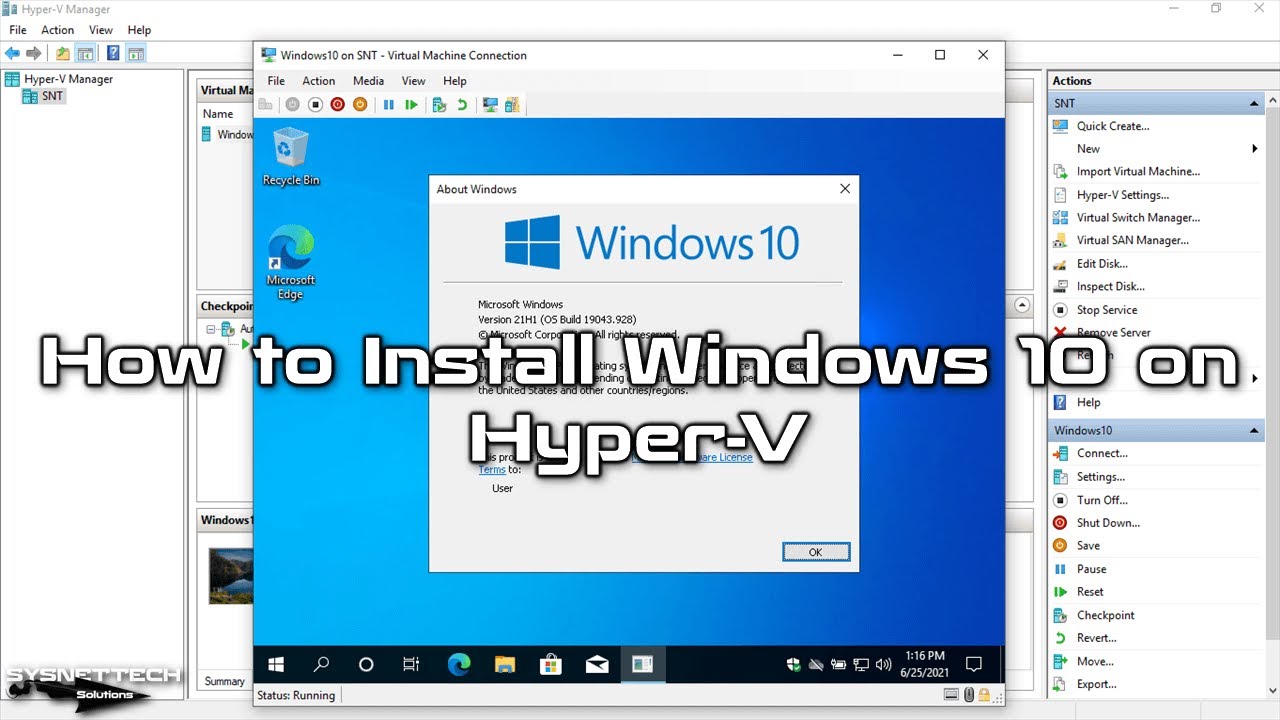Click the network tray icon in guest taskbar
Viewport: 1280px width, 720px height.
coord(861,664)
